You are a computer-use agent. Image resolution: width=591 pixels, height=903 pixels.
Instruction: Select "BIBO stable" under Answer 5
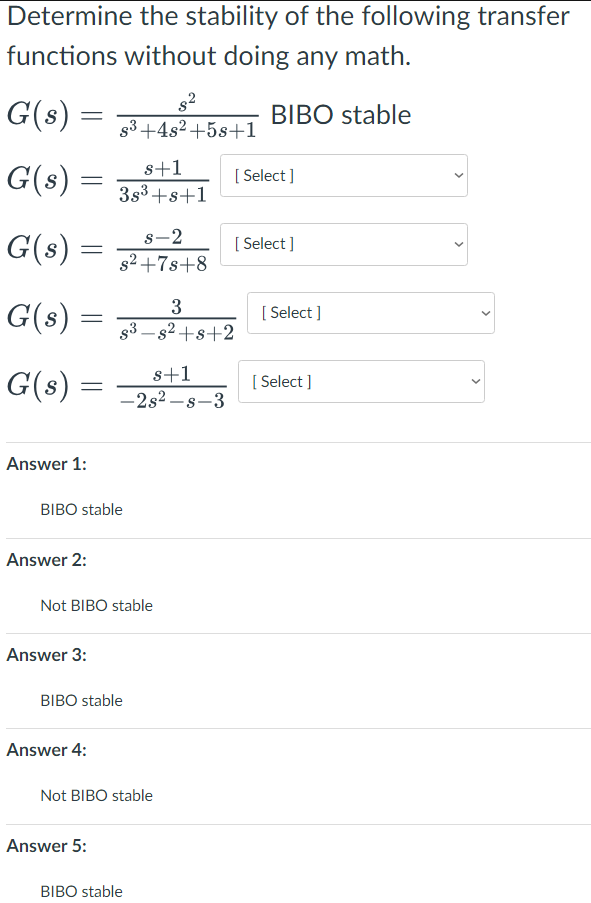(x=81, y=891)
